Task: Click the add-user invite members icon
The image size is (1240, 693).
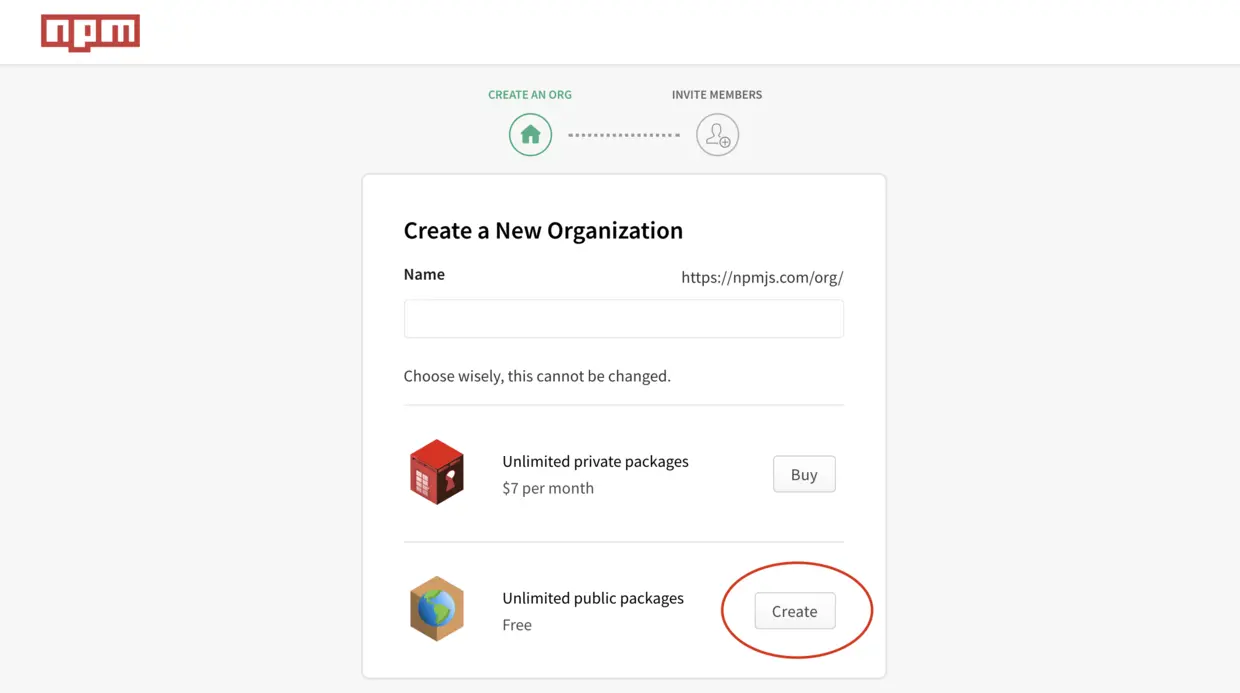Action: click(x=717, y=135)
